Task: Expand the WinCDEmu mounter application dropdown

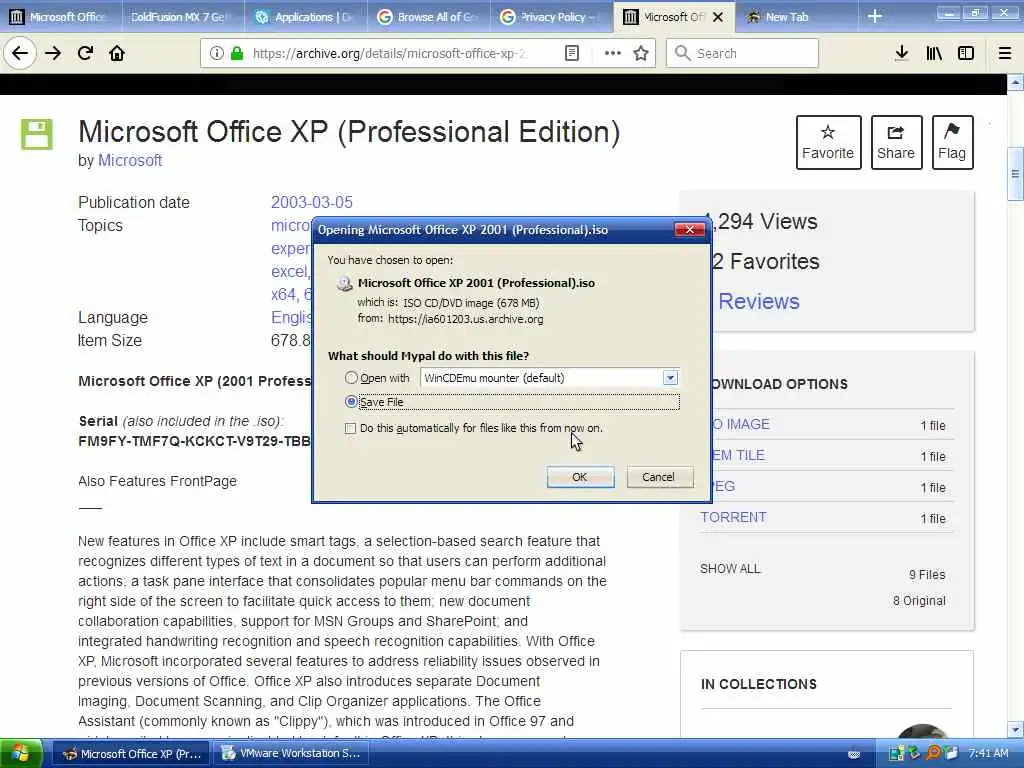Action: point(670,377)
